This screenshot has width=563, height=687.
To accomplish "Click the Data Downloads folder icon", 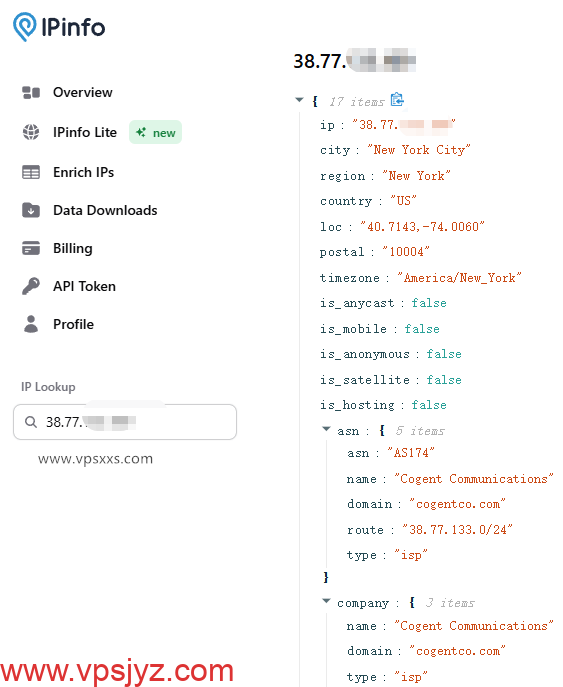I will click(x=31, y=210).
